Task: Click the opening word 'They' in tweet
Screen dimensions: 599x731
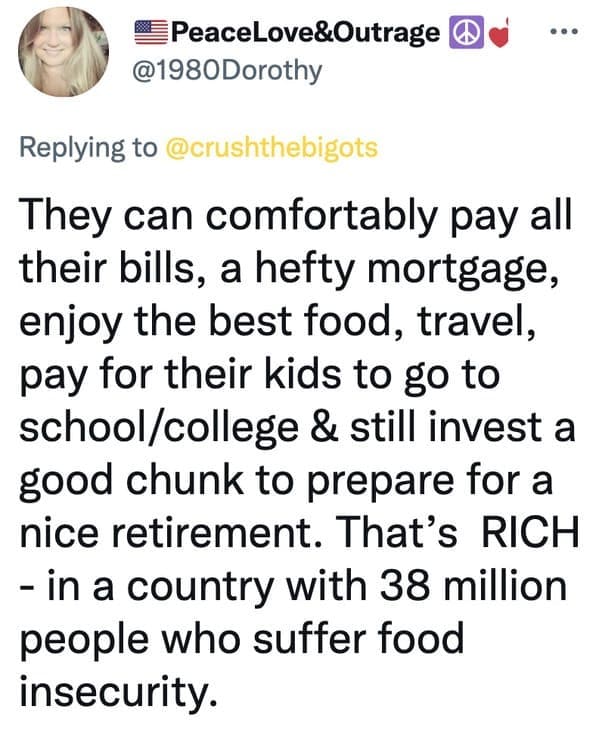Action: [65, 216]
